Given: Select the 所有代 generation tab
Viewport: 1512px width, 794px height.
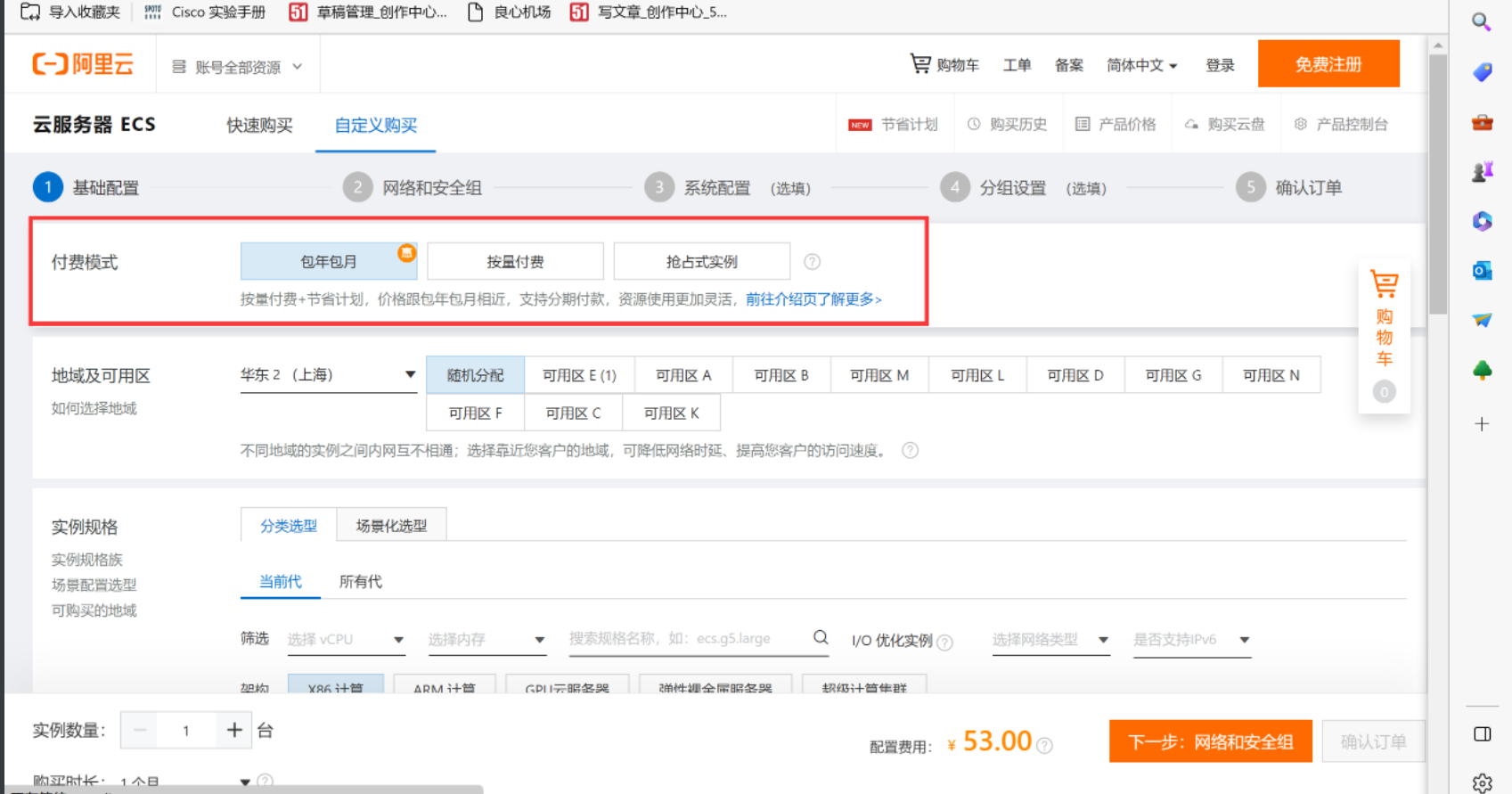Looking at the screenshot, I should pyautogui.click(x=360, y=581).
